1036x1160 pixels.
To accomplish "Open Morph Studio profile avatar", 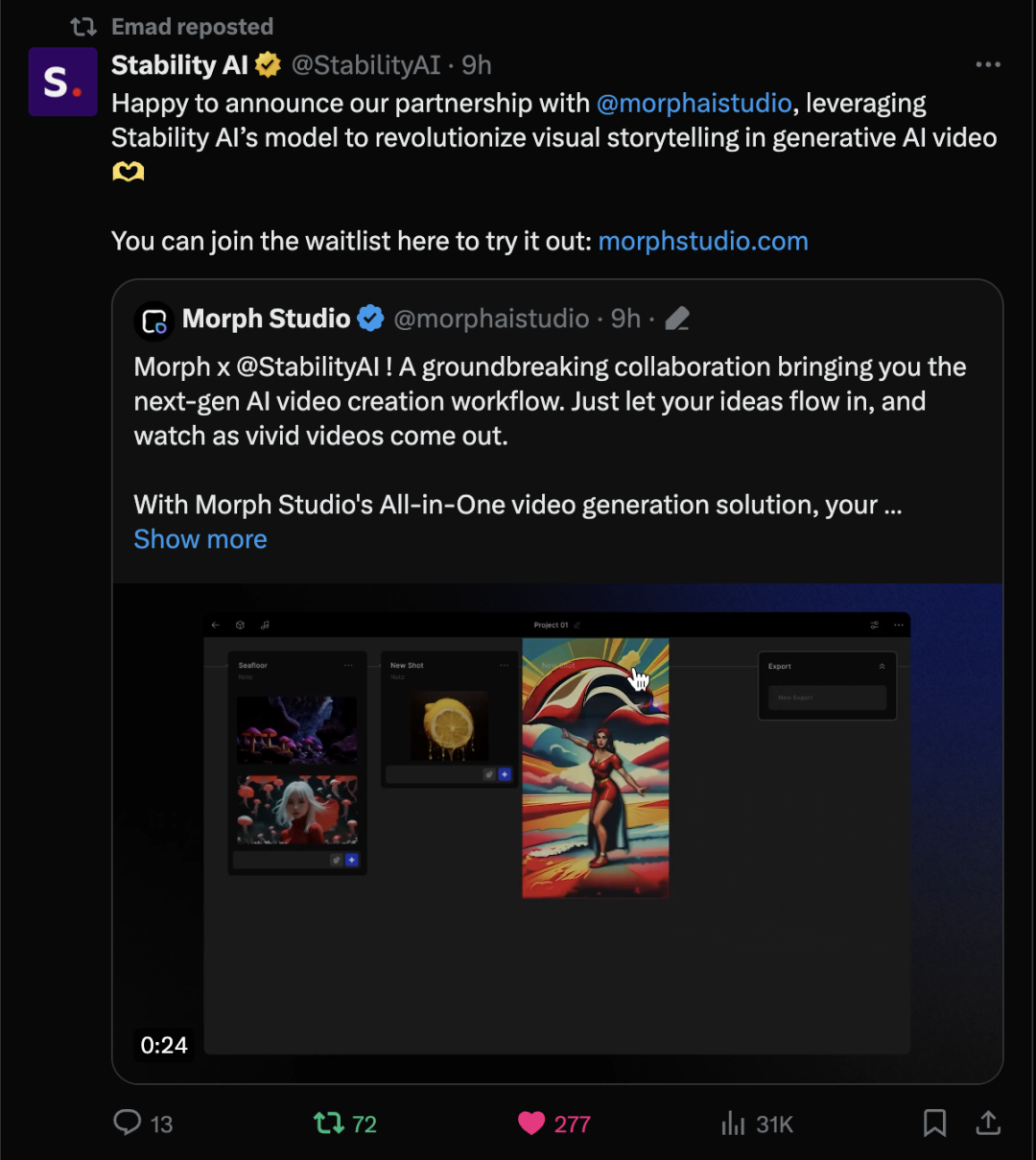I will coord(154,320).
